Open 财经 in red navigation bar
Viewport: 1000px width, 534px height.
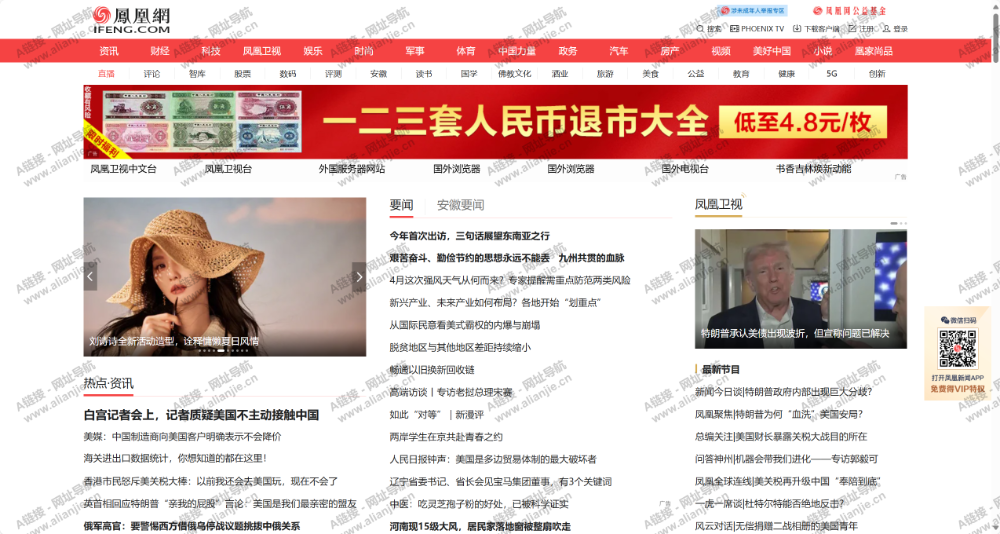tap(160, 51)
